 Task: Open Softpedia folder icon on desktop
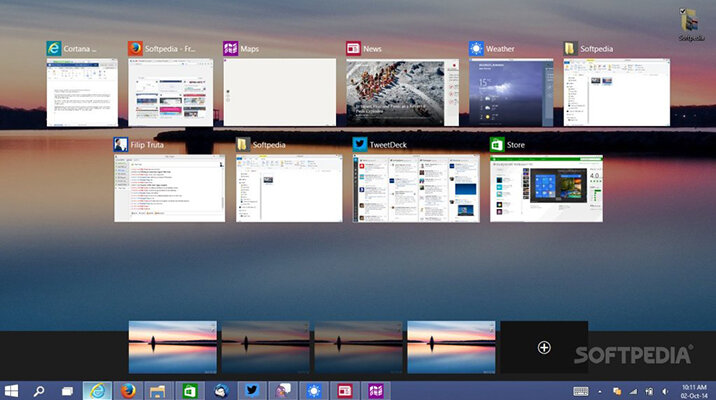[690, 24]
